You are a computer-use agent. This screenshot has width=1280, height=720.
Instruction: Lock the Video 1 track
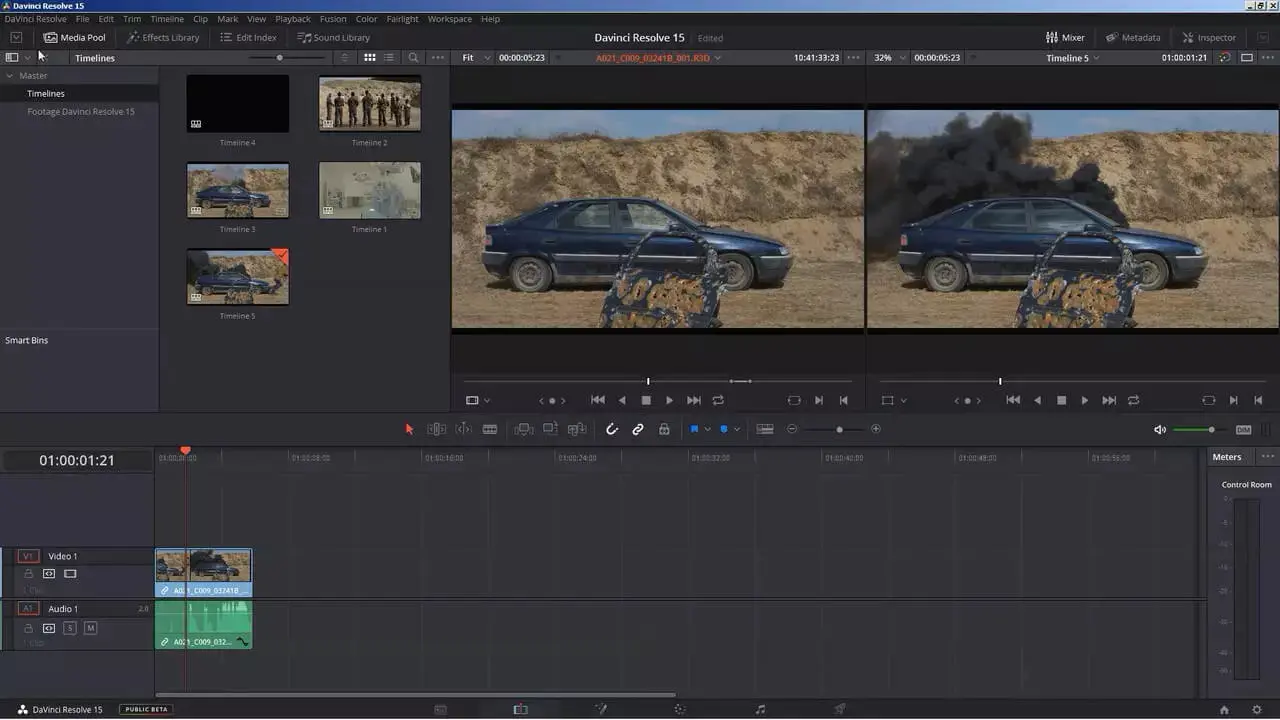click(x=28, y=574)
